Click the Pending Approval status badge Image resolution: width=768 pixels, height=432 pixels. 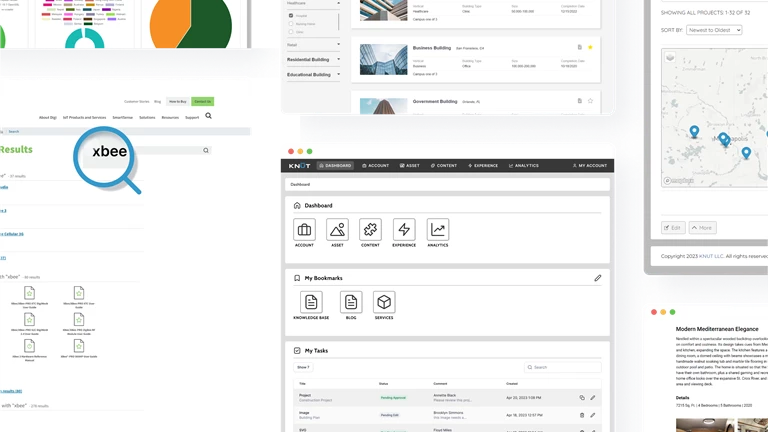point(393,398)
